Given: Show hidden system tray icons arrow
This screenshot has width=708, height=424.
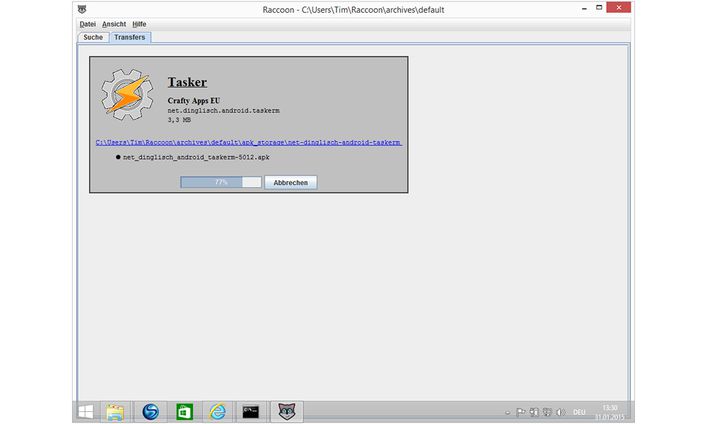Looking at the screenshot, I should (x=508, y=412).
